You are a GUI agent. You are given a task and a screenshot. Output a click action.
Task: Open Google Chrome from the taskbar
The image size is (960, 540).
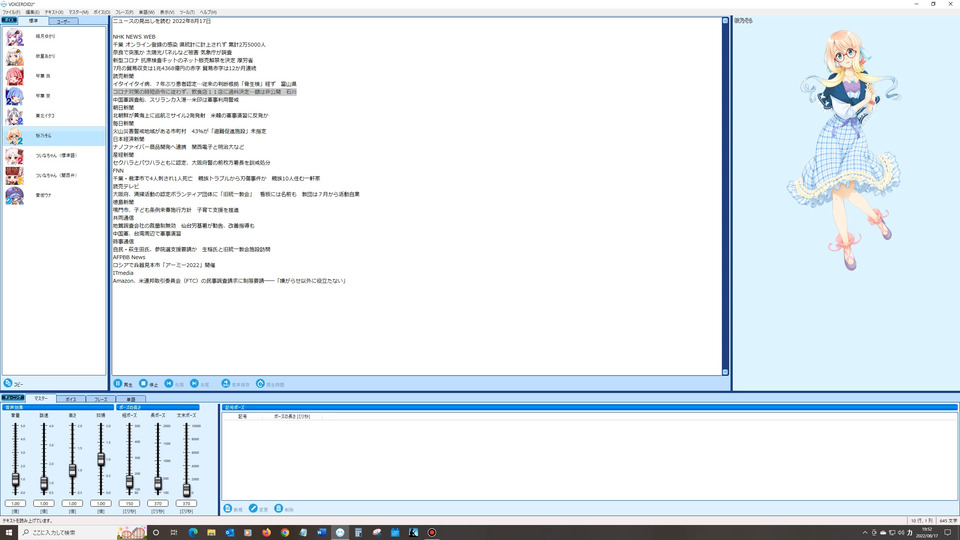[x=285, y=533]
